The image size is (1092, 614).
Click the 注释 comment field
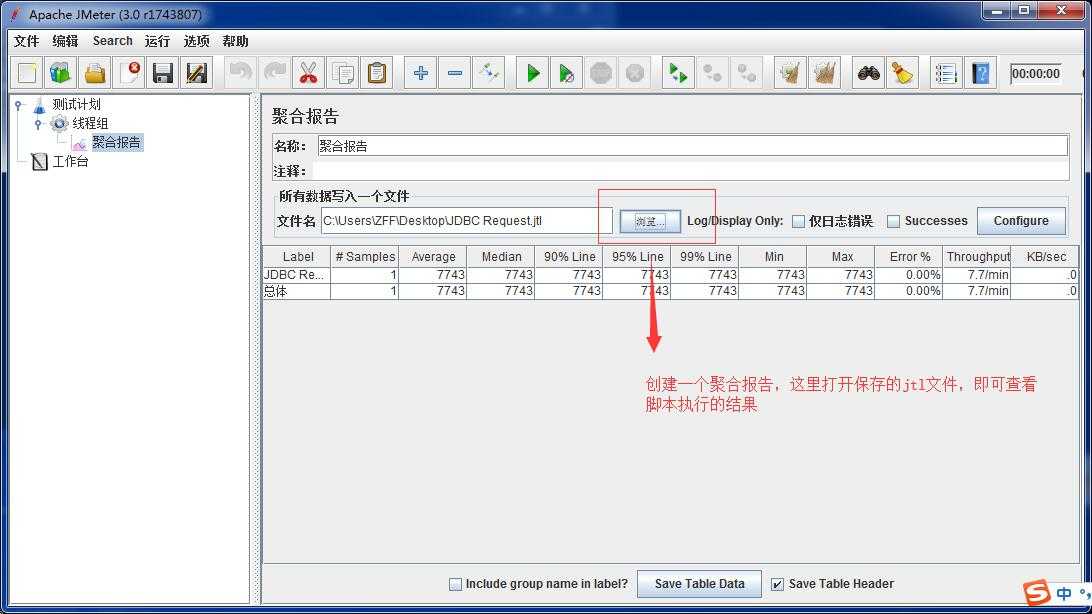coord(691,171)
